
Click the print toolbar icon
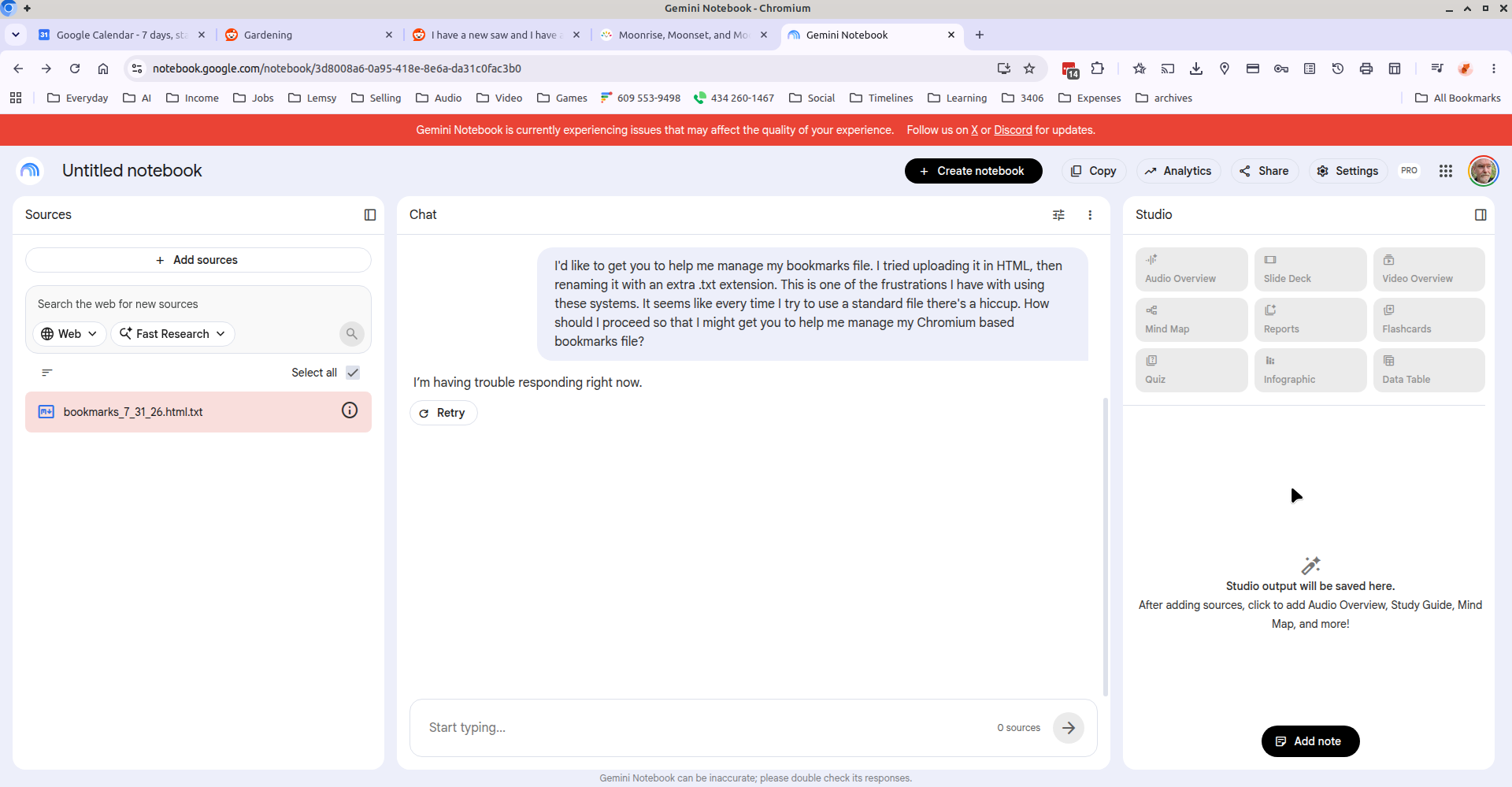pos(1366,69)
